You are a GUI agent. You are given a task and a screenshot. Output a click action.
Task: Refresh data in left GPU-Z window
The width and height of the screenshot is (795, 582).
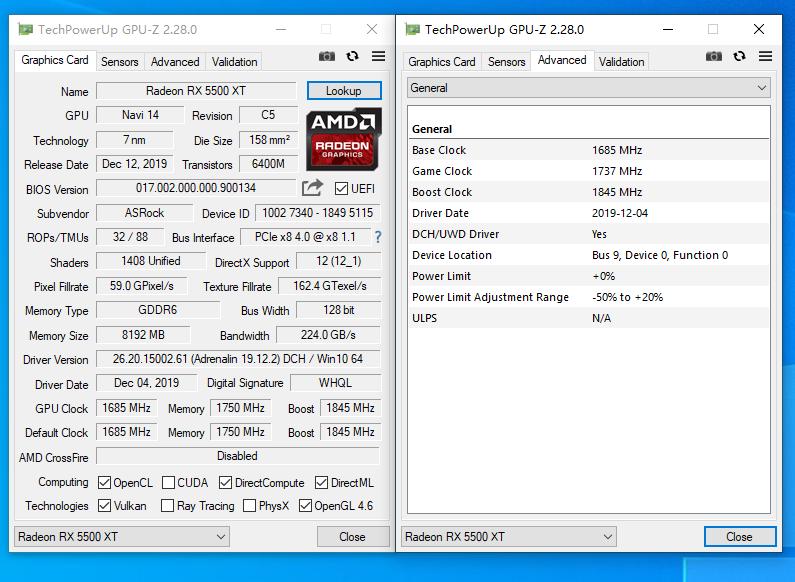click(352, 56)
